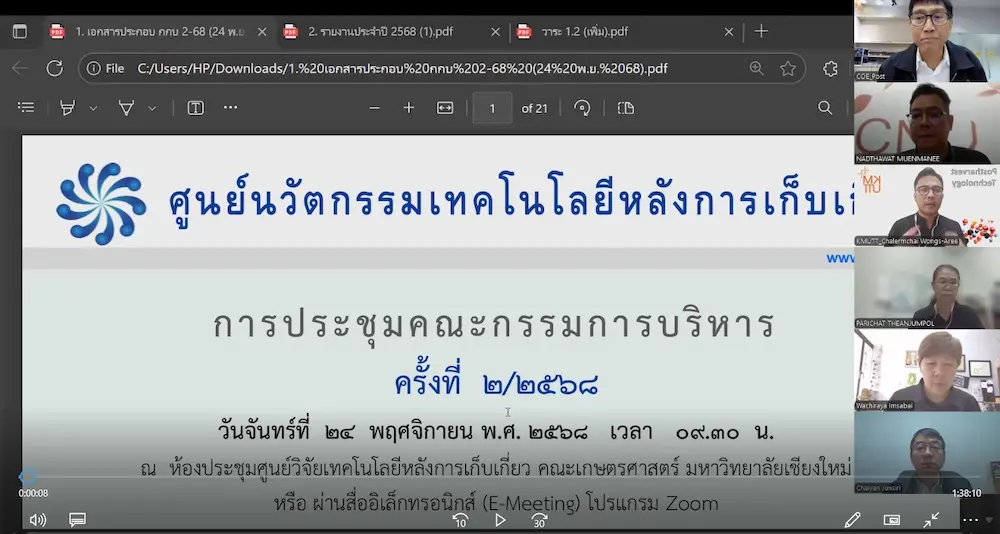Open the subtitles and captions icon
This screenshot has width=1000, height=534.
(77, 520)
